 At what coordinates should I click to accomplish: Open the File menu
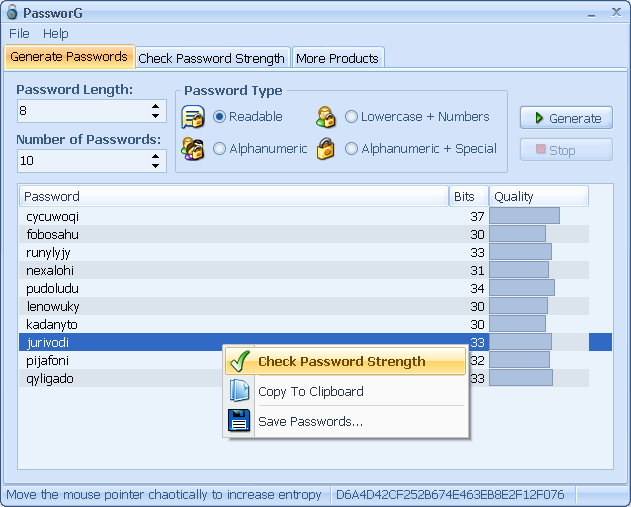pos(19,33)
